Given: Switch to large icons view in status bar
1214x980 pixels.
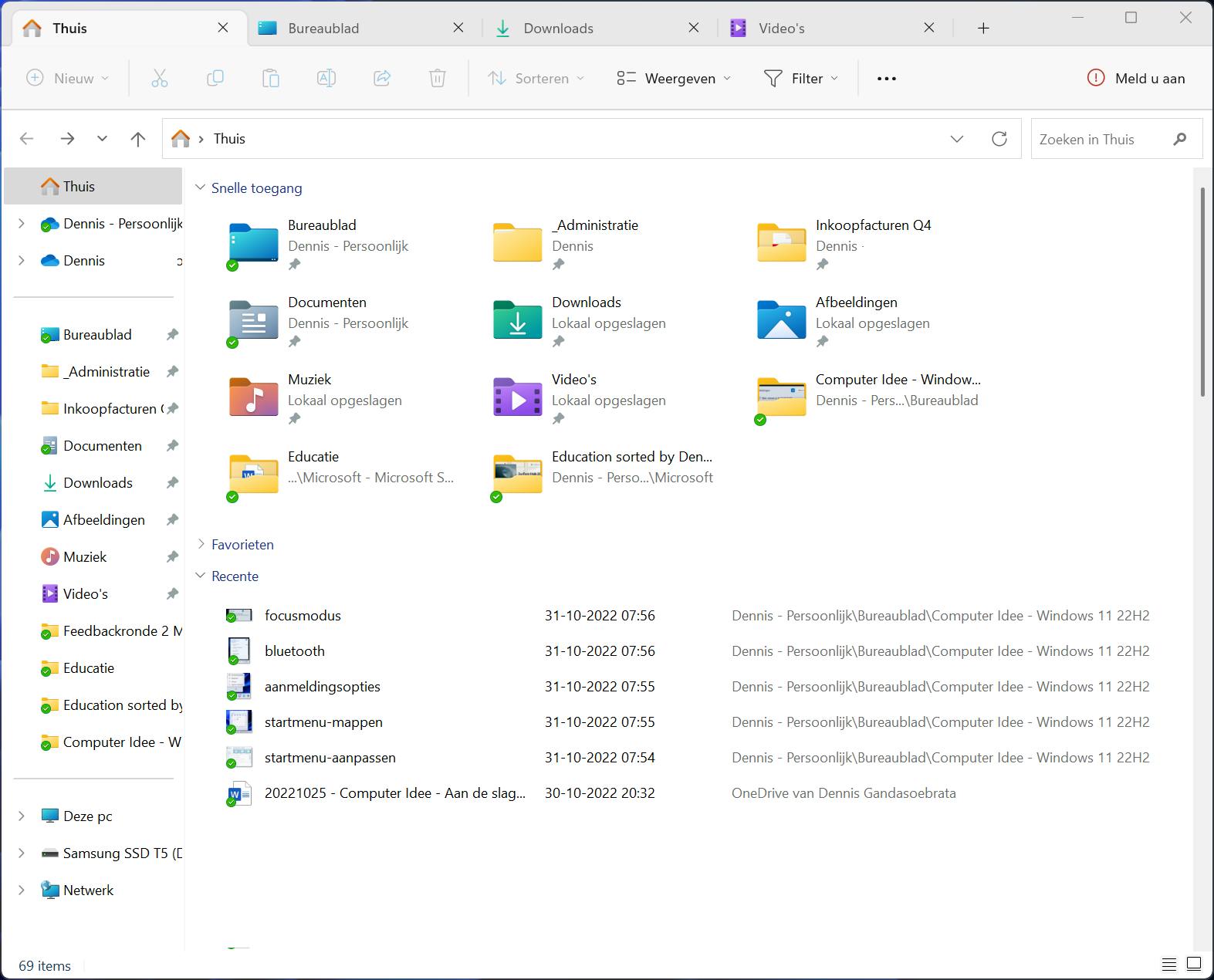Looking at the screenshot, I should (x=1194, y=965).
